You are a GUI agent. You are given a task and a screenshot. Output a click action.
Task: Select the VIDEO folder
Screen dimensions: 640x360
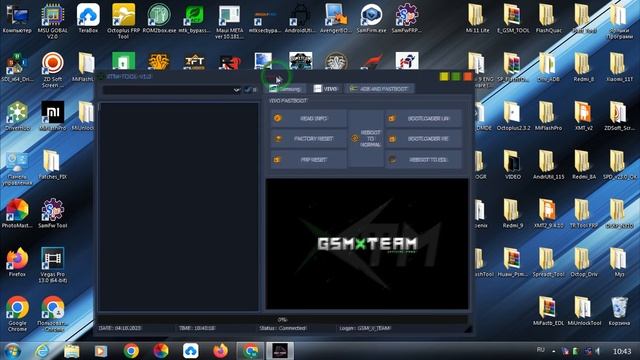(x=513, y=165)
